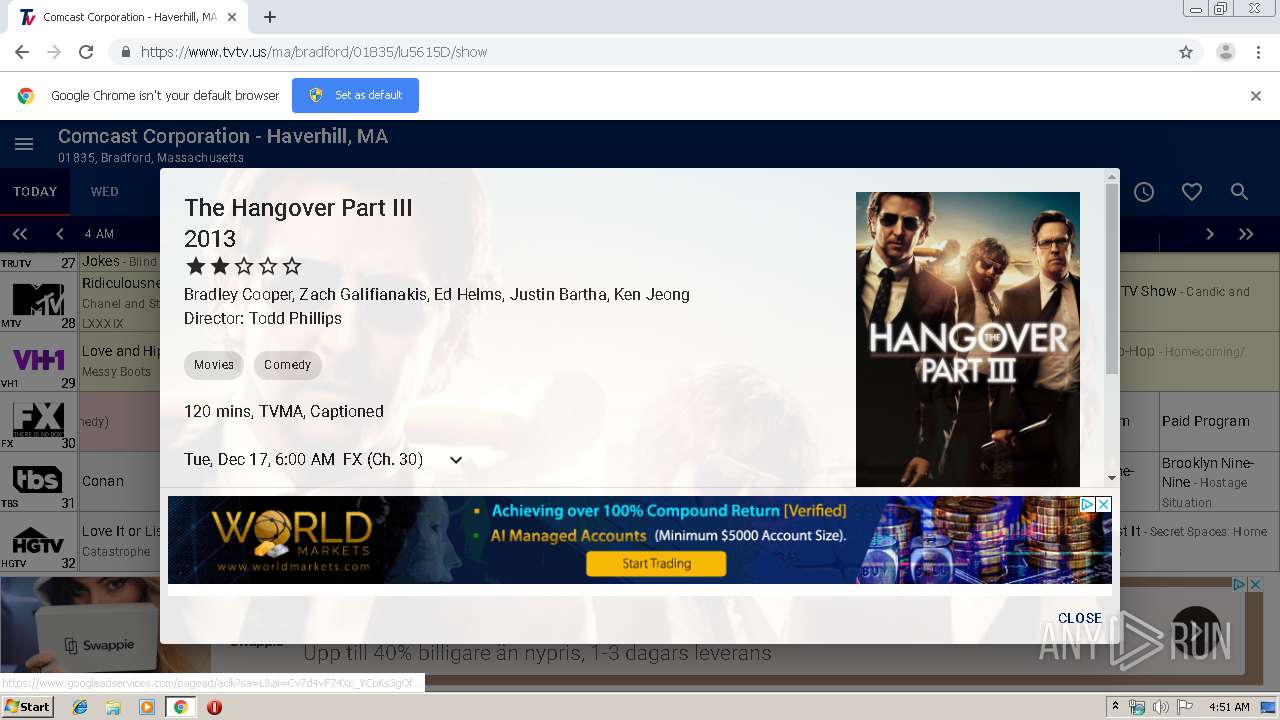Click the address bar URL

(x=314, y=52)
